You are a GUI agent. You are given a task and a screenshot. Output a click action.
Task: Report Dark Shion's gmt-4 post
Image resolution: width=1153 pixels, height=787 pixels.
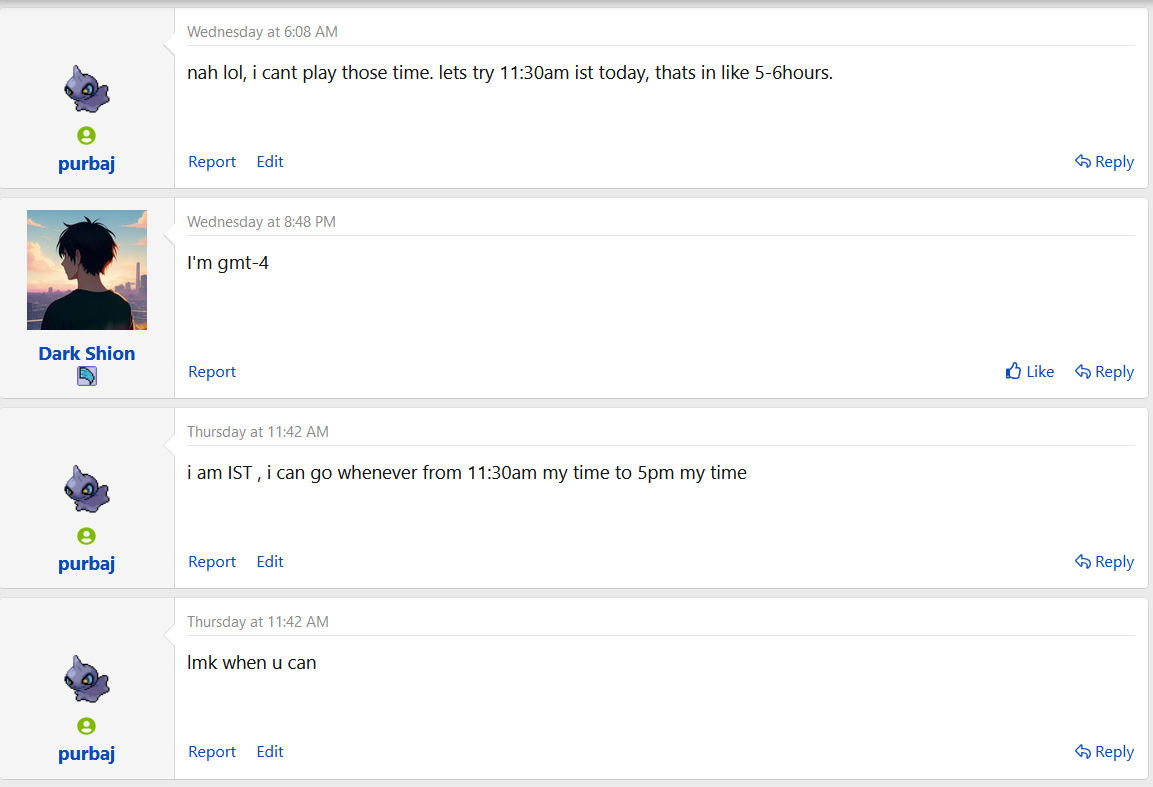point(212,371)
